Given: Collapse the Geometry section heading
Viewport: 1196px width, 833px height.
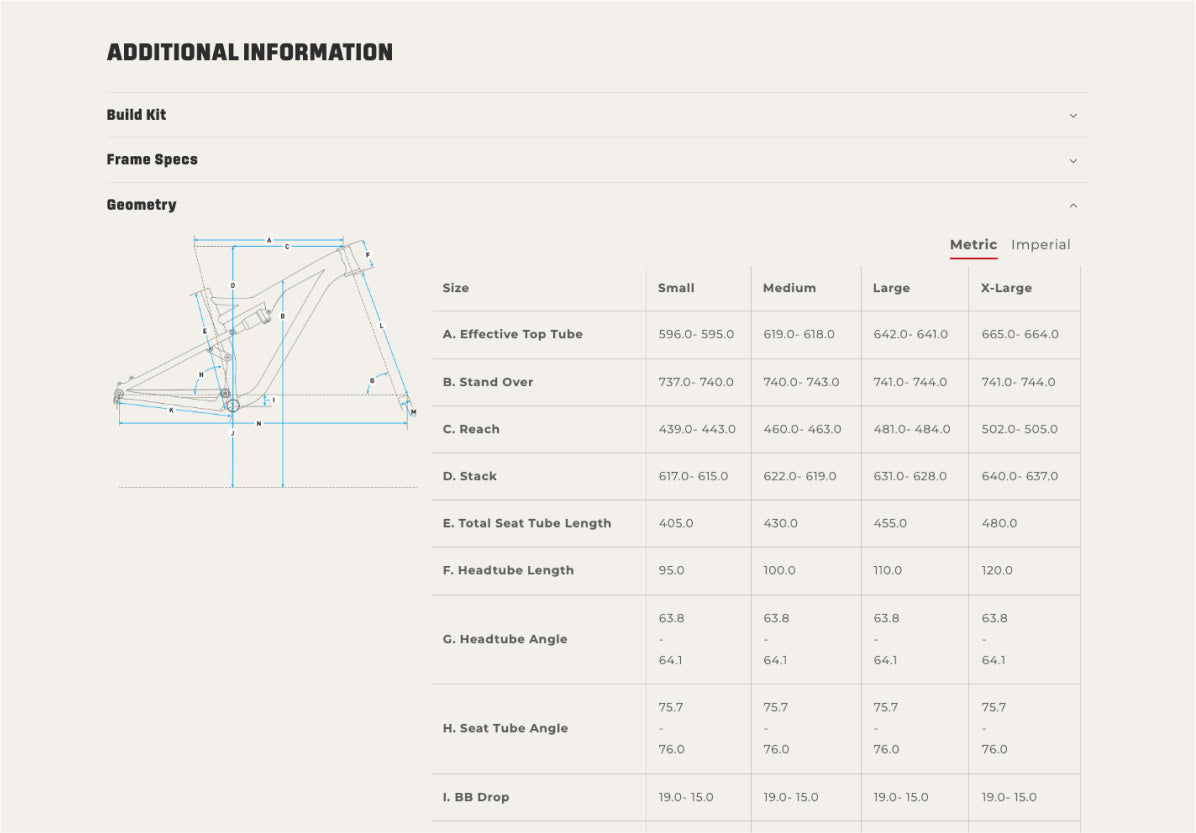Looking at the screenshot, I should (x=141, y=205).
